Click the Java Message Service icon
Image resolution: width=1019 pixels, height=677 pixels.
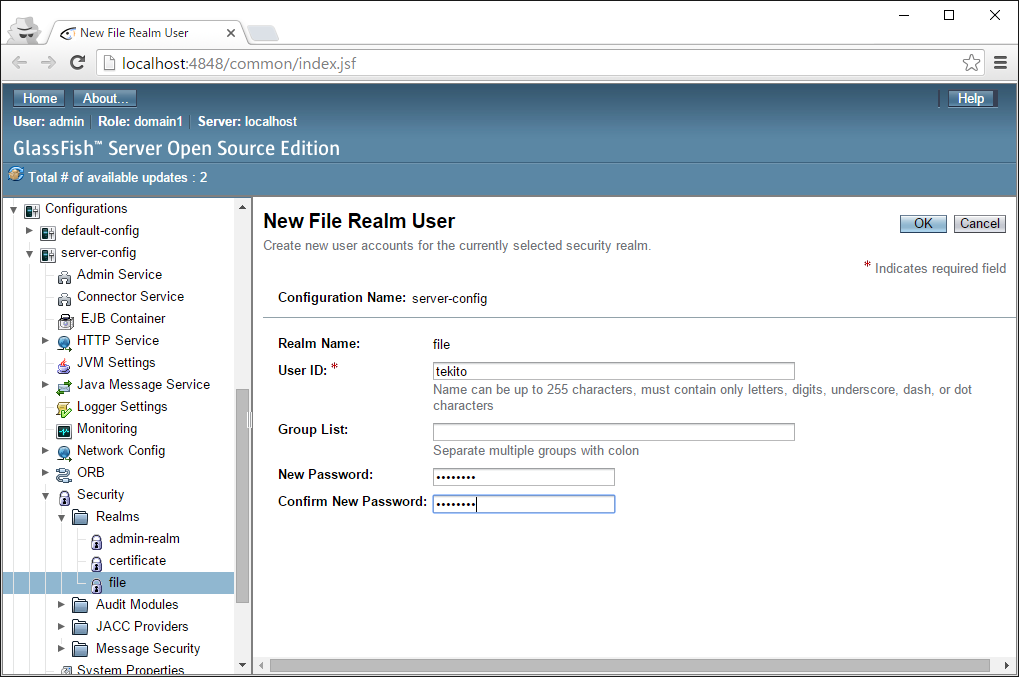pos(64,387)
